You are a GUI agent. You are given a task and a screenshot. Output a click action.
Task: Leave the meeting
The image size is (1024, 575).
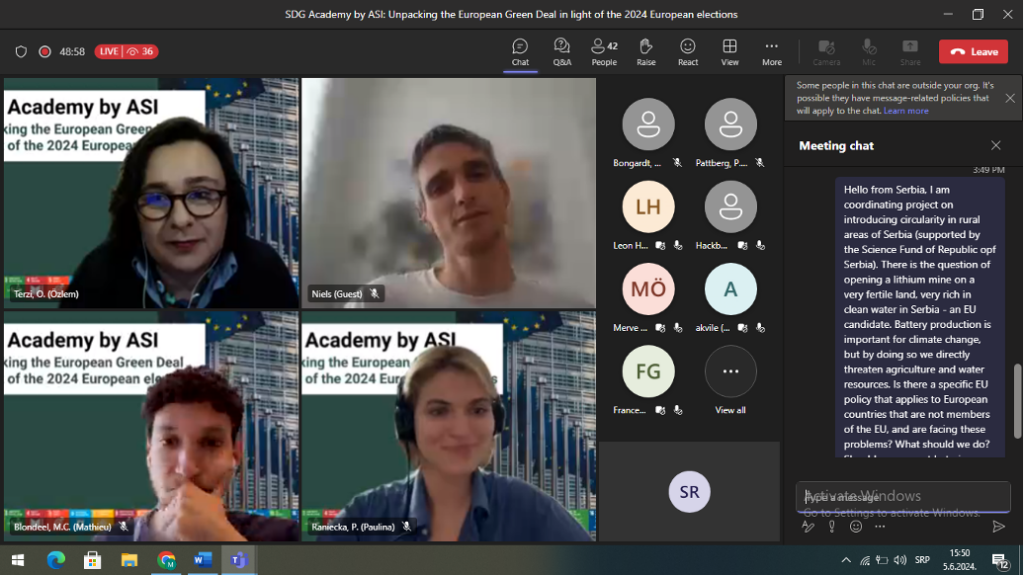point(973,52)
